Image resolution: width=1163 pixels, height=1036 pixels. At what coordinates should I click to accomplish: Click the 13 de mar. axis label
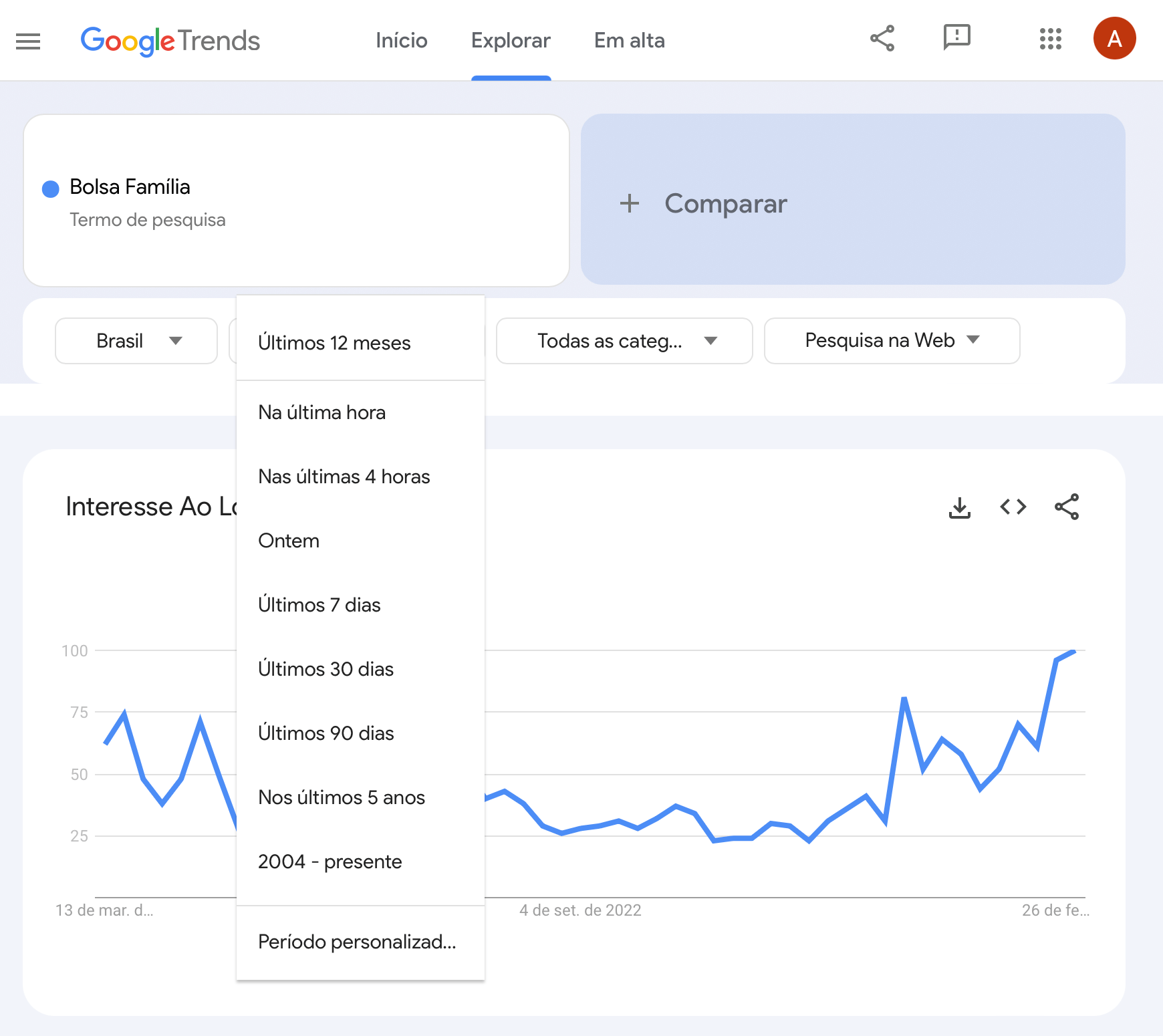[x=104, y=910]
